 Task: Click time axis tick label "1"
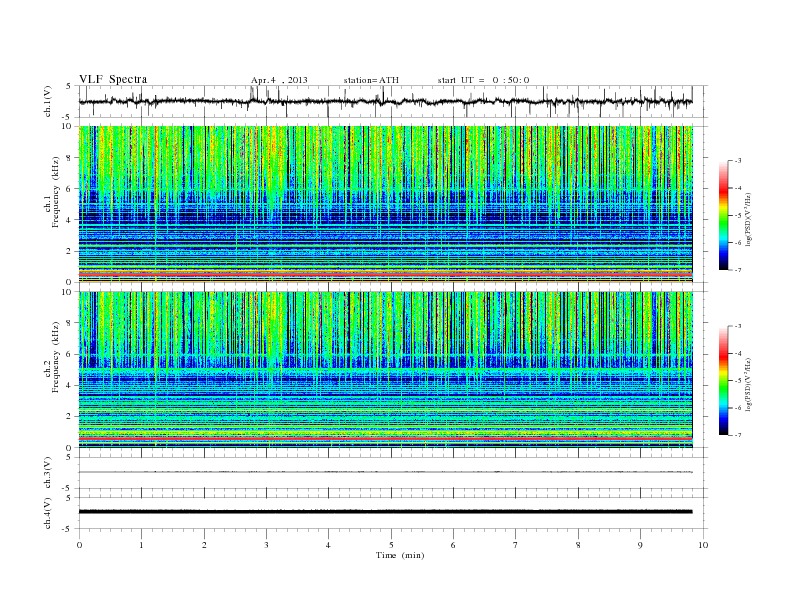(142, 545)
